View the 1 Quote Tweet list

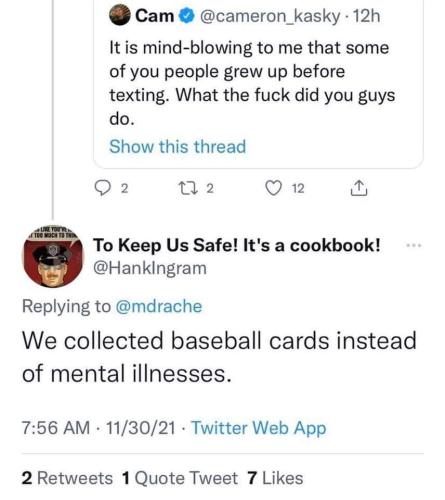pyautogui.click(x=180, y=478)
